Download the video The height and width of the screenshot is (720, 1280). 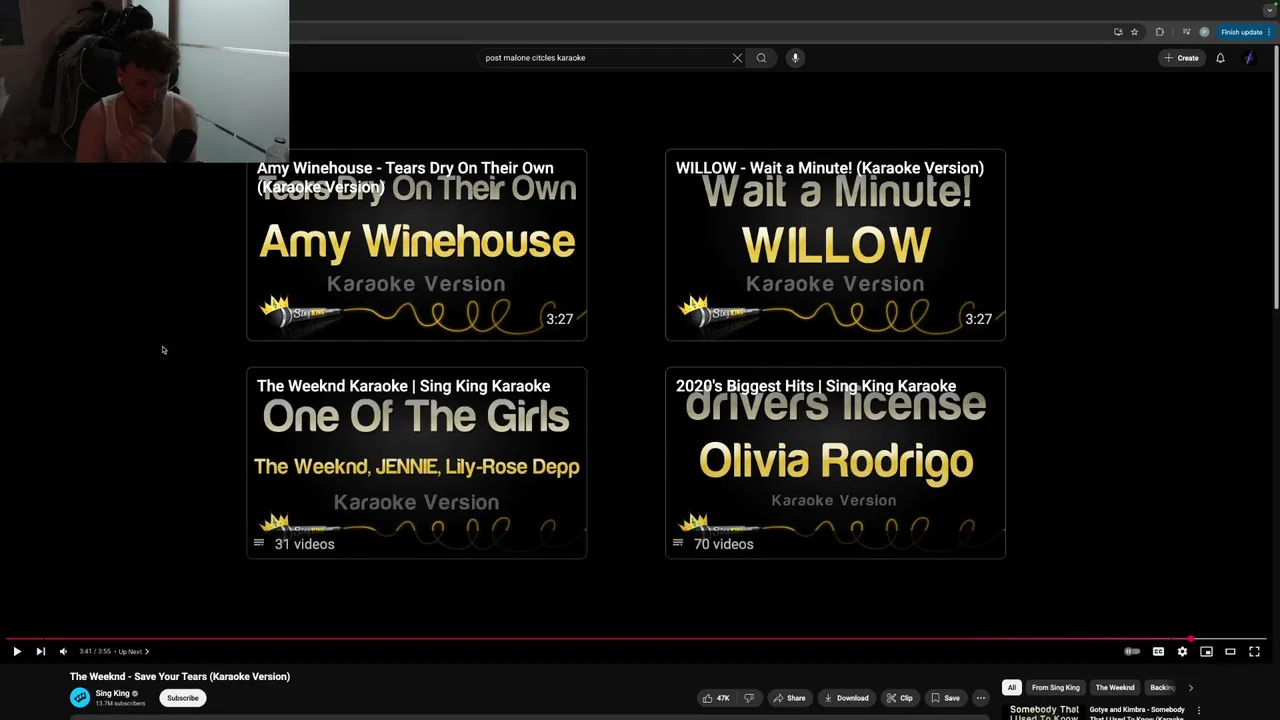pos(846,698)
